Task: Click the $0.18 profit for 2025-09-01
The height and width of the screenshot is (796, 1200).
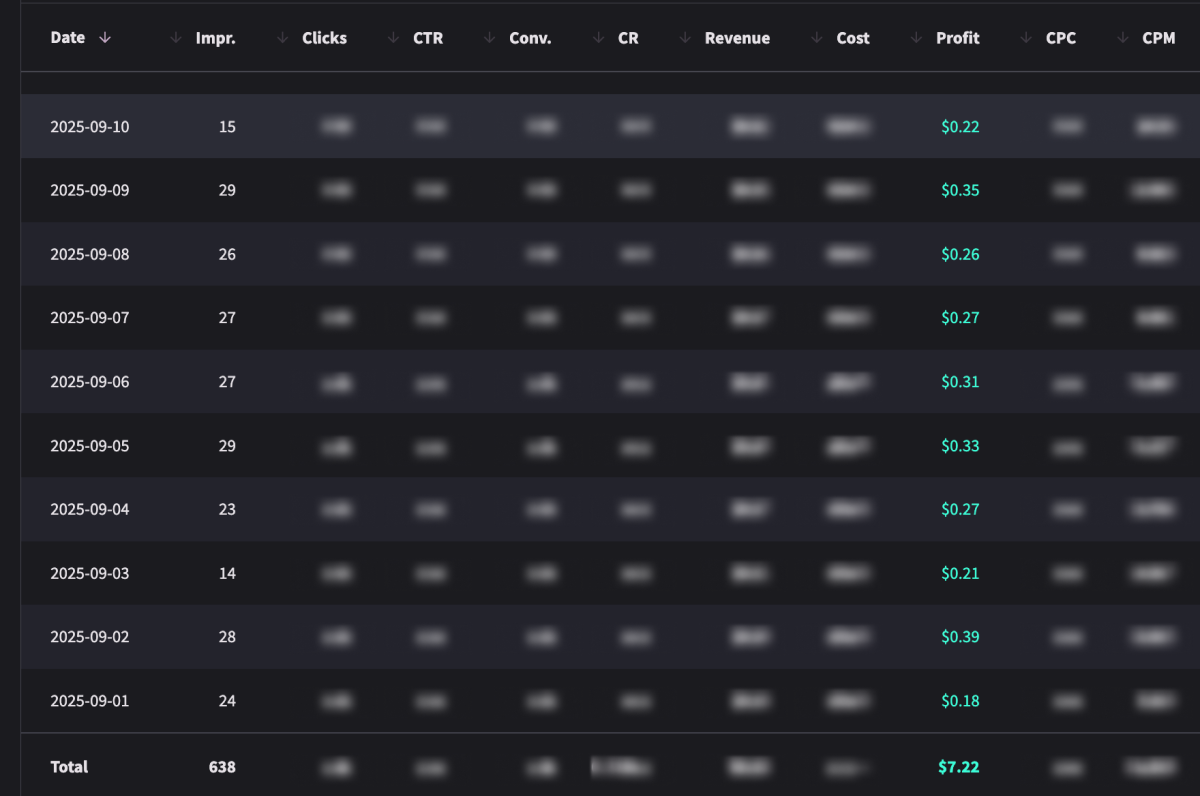Action: point(960,701)
